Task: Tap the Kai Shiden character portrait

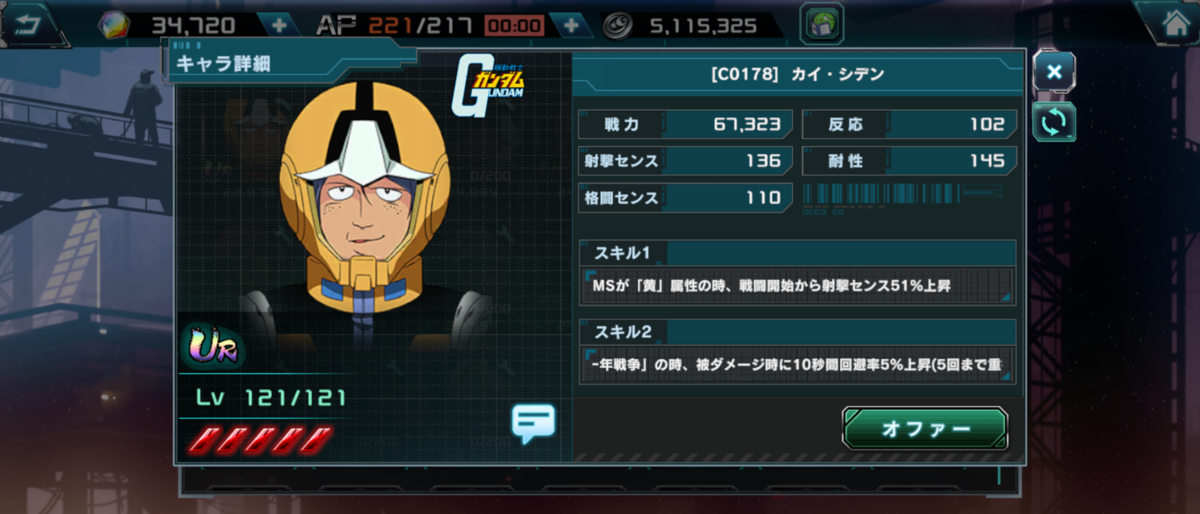Action: [x=360, y=210]
